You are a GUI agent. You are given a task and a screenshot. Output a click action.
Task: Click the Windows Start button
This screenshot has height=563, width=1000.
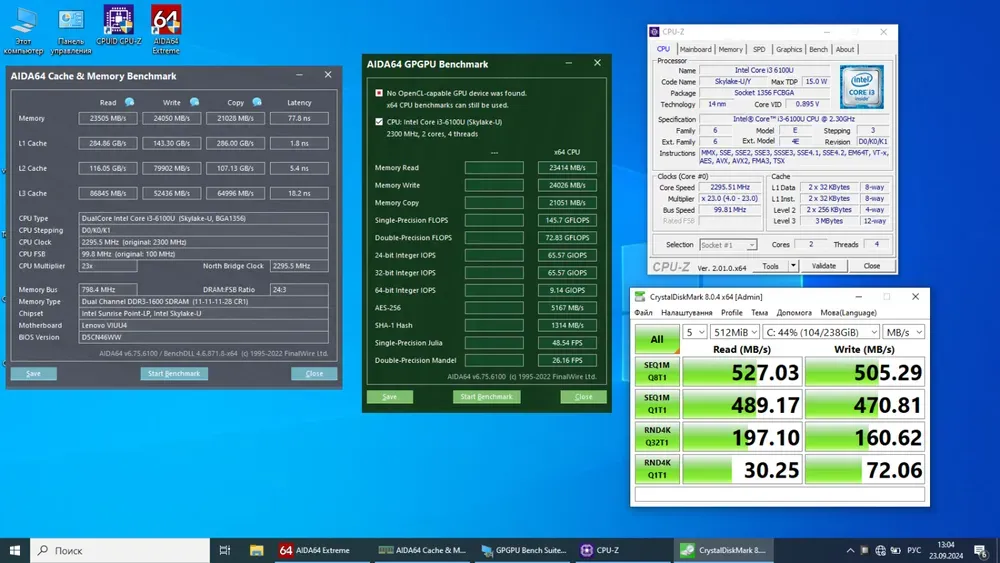[15, 550]
